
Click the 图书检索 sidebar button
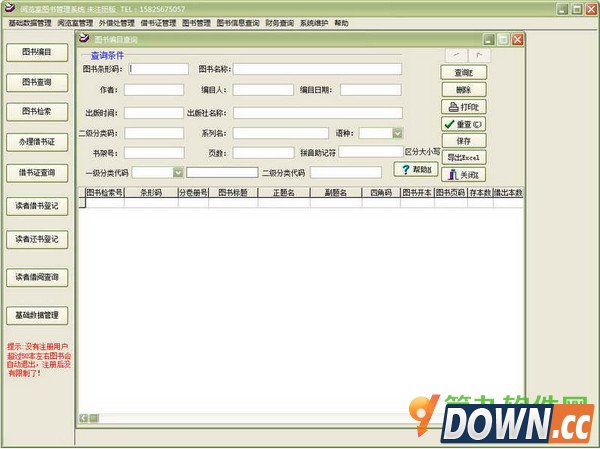pyautogui.click(x=37, y=112)
